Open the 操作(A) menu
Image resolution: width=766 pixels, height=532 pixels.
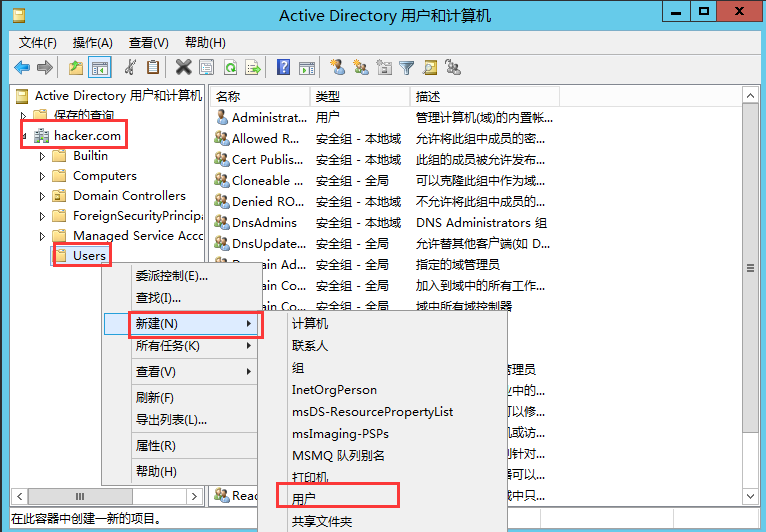point(92,43)
